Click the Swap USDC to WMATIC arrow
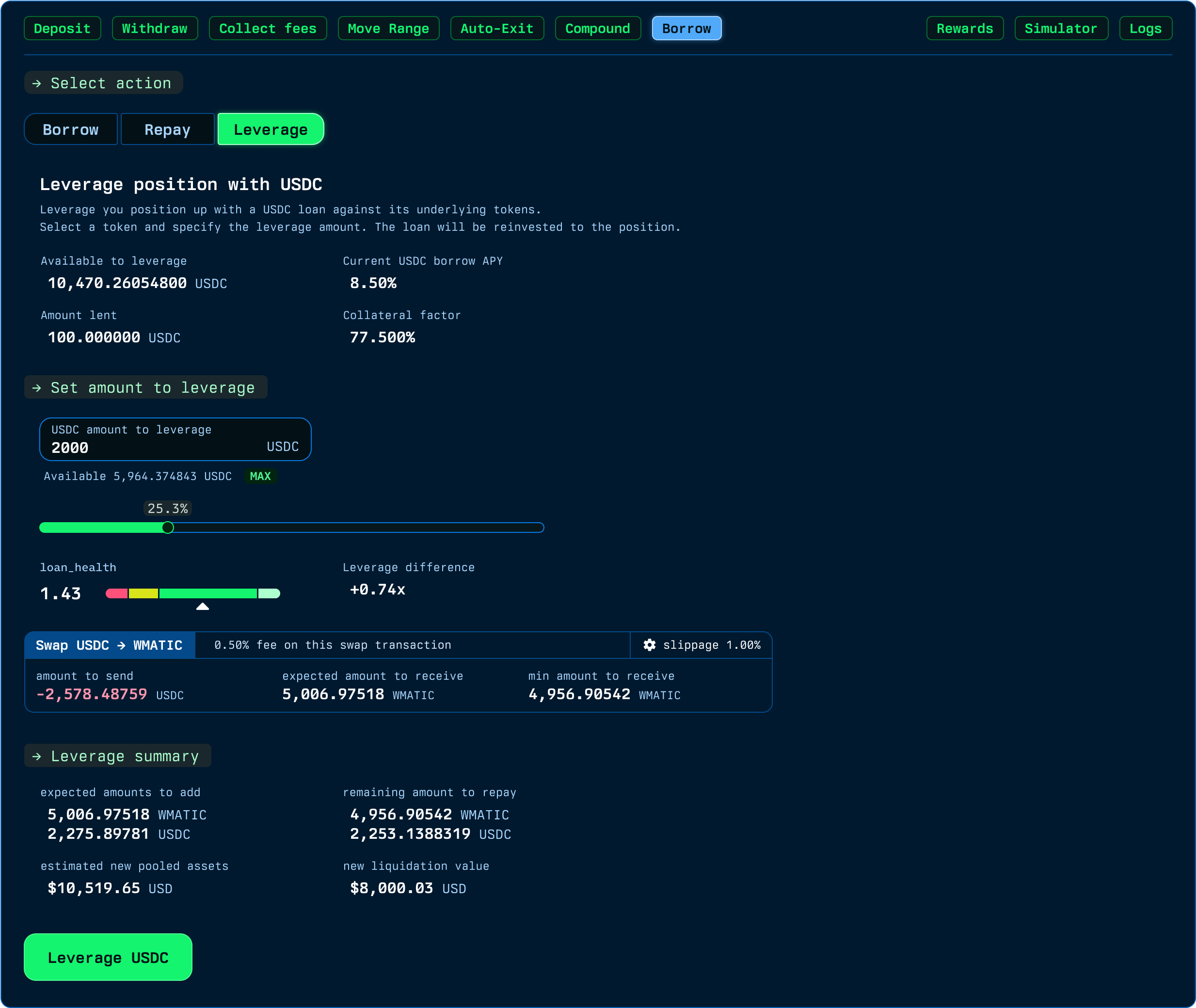Screen dimensions: 1196x1008 pos(121,645)
